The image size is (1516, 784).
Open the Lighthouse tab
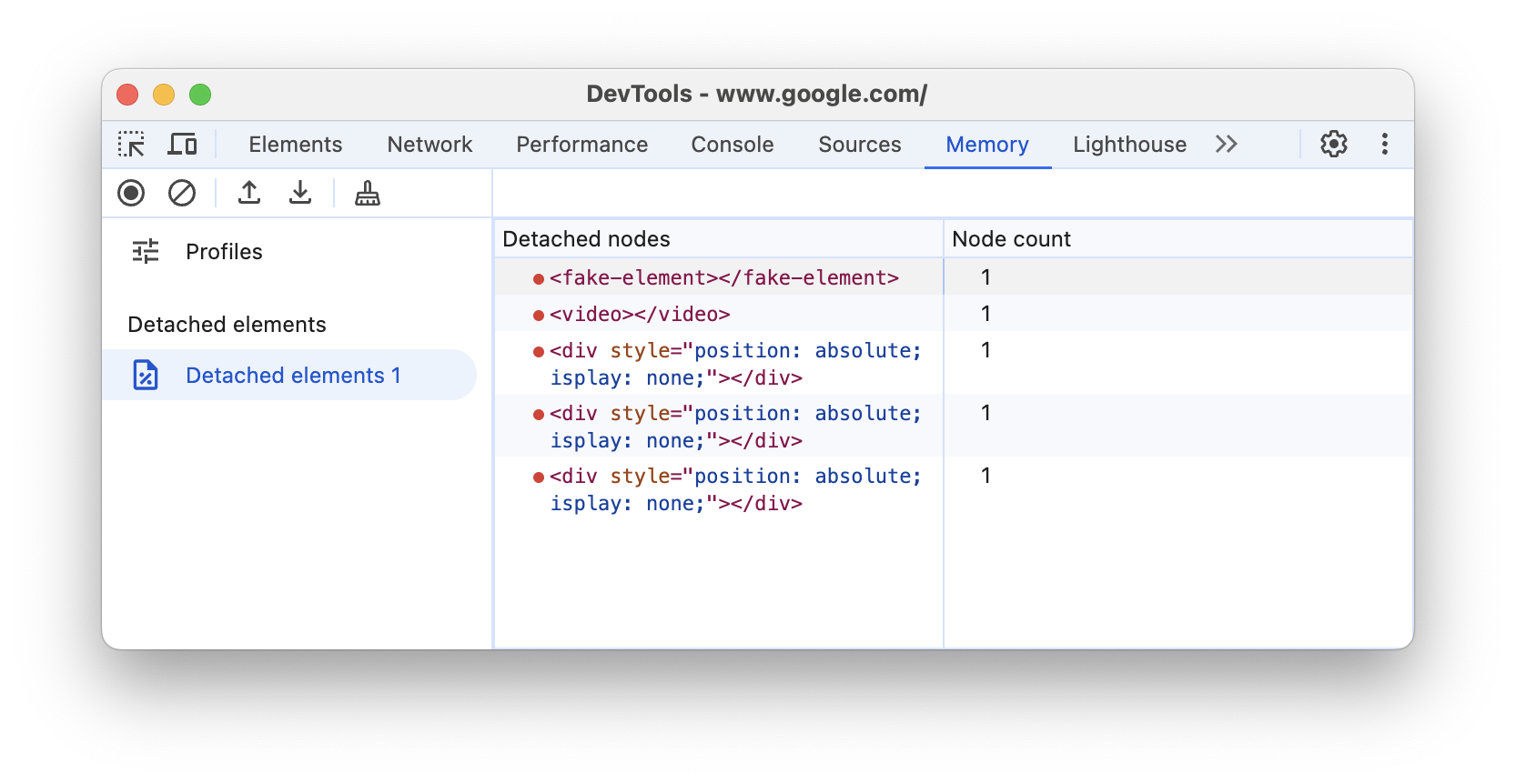pos(1129,145)
